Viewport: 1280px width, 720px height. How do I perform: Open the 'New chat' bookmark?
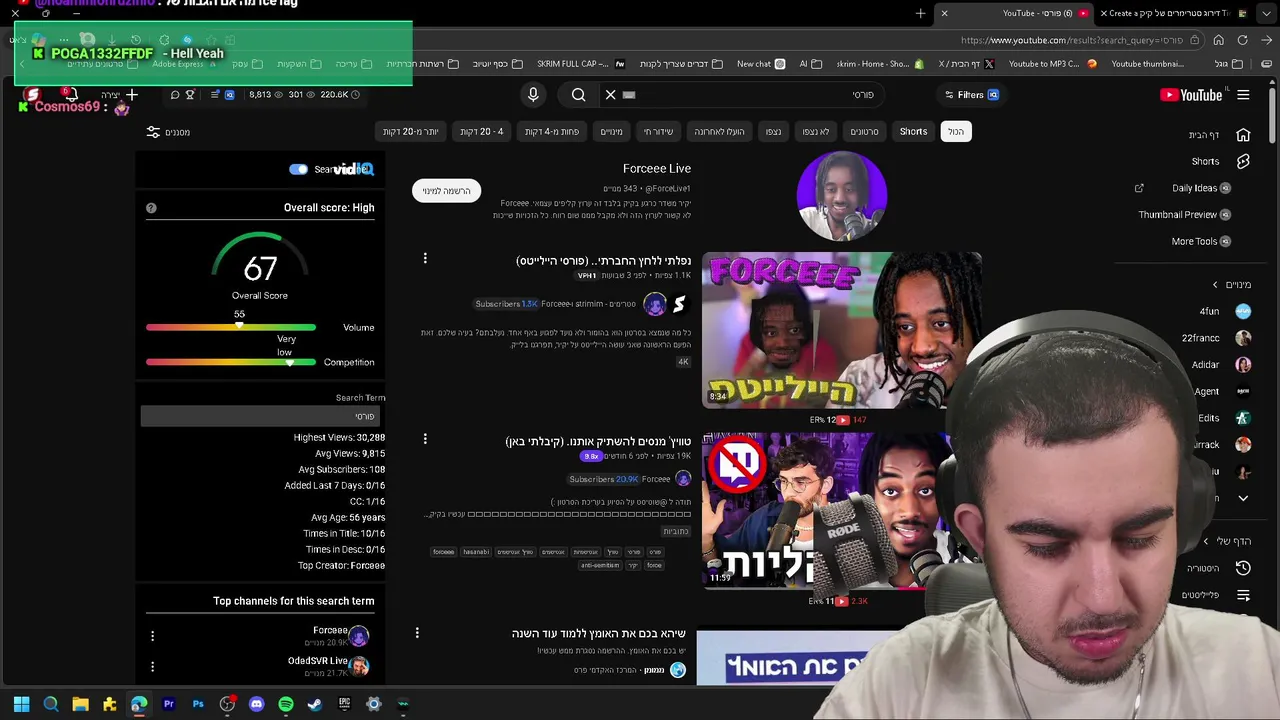click(x=761, y=64)
